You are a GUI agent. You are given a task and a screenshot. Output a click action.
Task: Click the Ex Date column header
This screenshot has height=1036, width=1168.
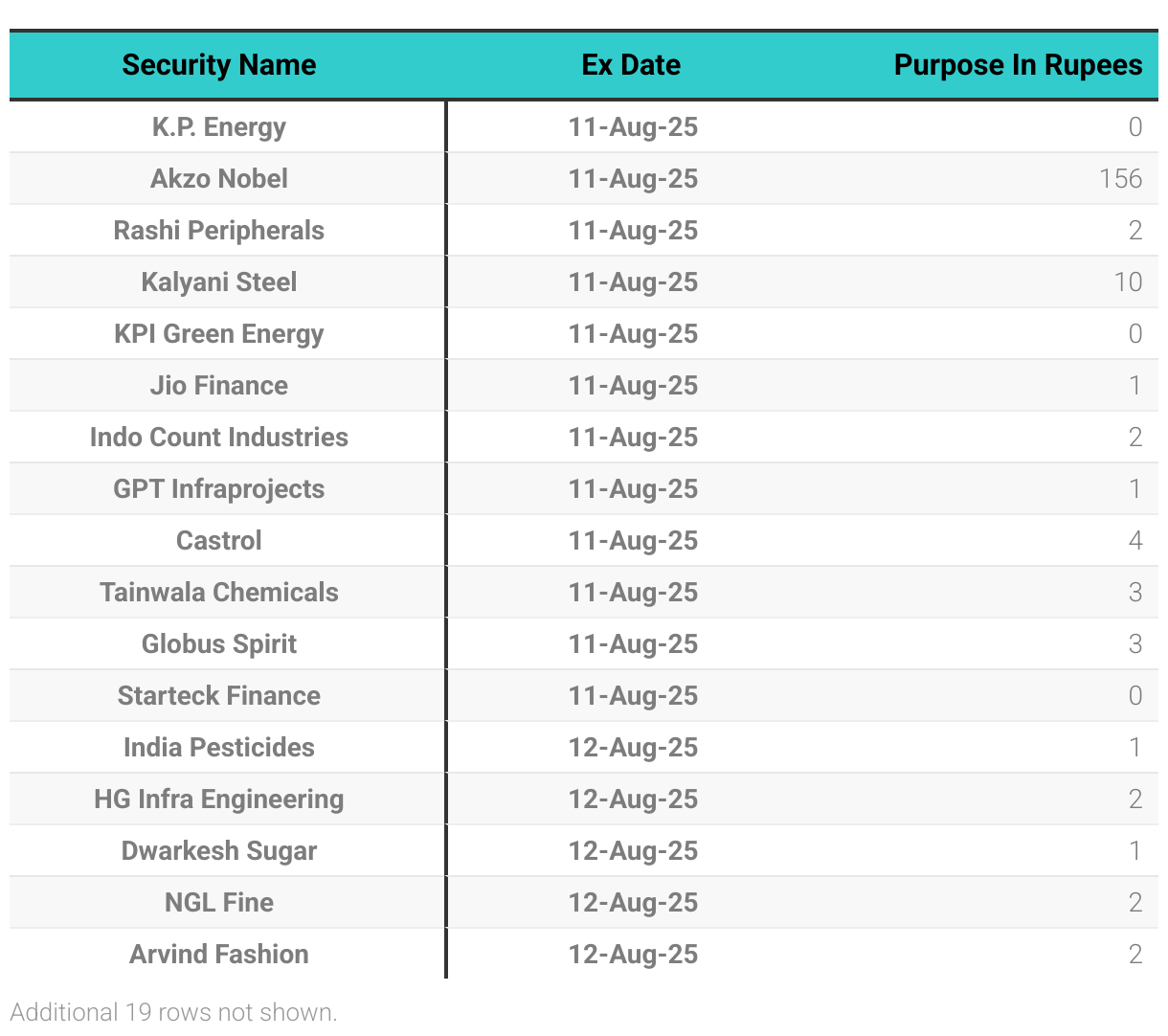(x=631, y=65)
